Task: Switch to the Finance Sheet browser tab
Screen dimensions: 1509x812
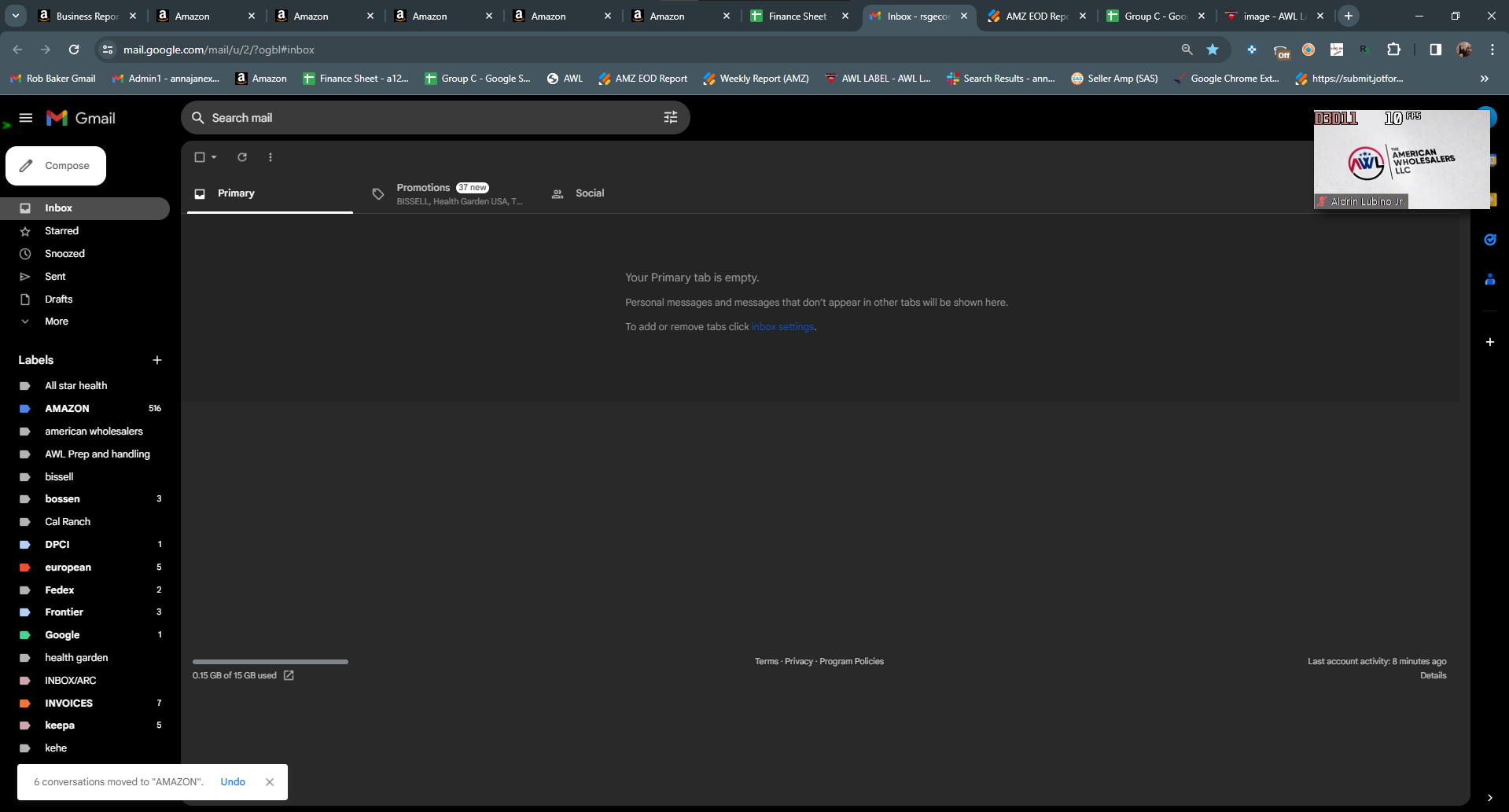Action: [x=800, y=16]
